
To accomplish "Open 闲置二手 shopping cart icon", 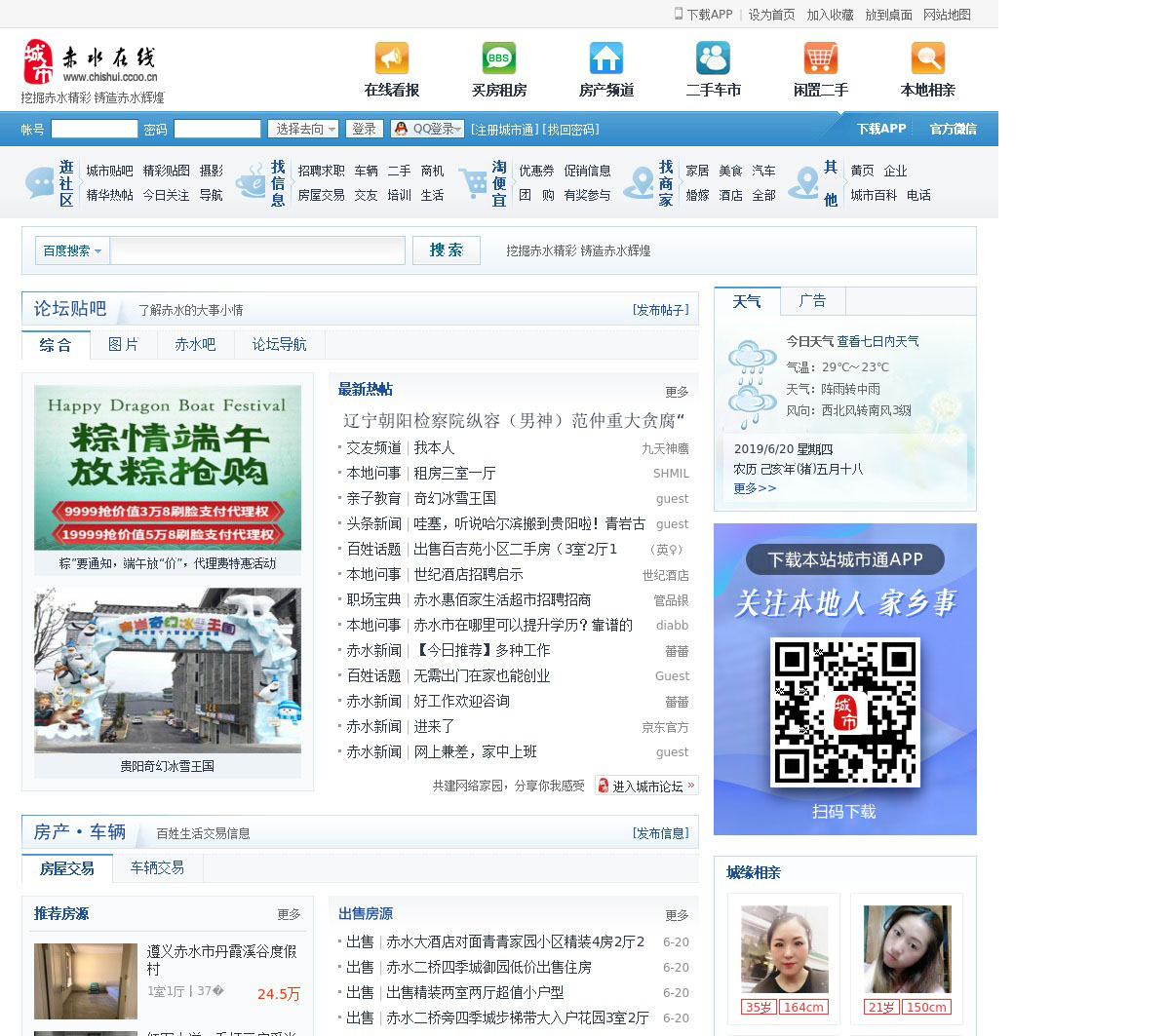I will click(821, 58).
